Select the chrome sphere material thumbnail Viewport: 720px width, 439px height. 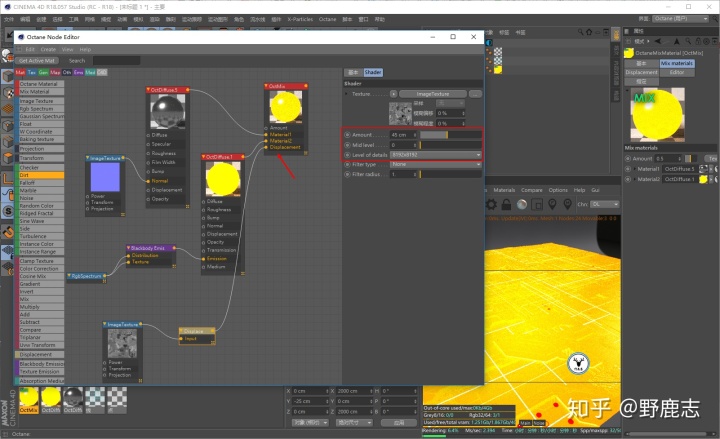[x=73, y=397]
